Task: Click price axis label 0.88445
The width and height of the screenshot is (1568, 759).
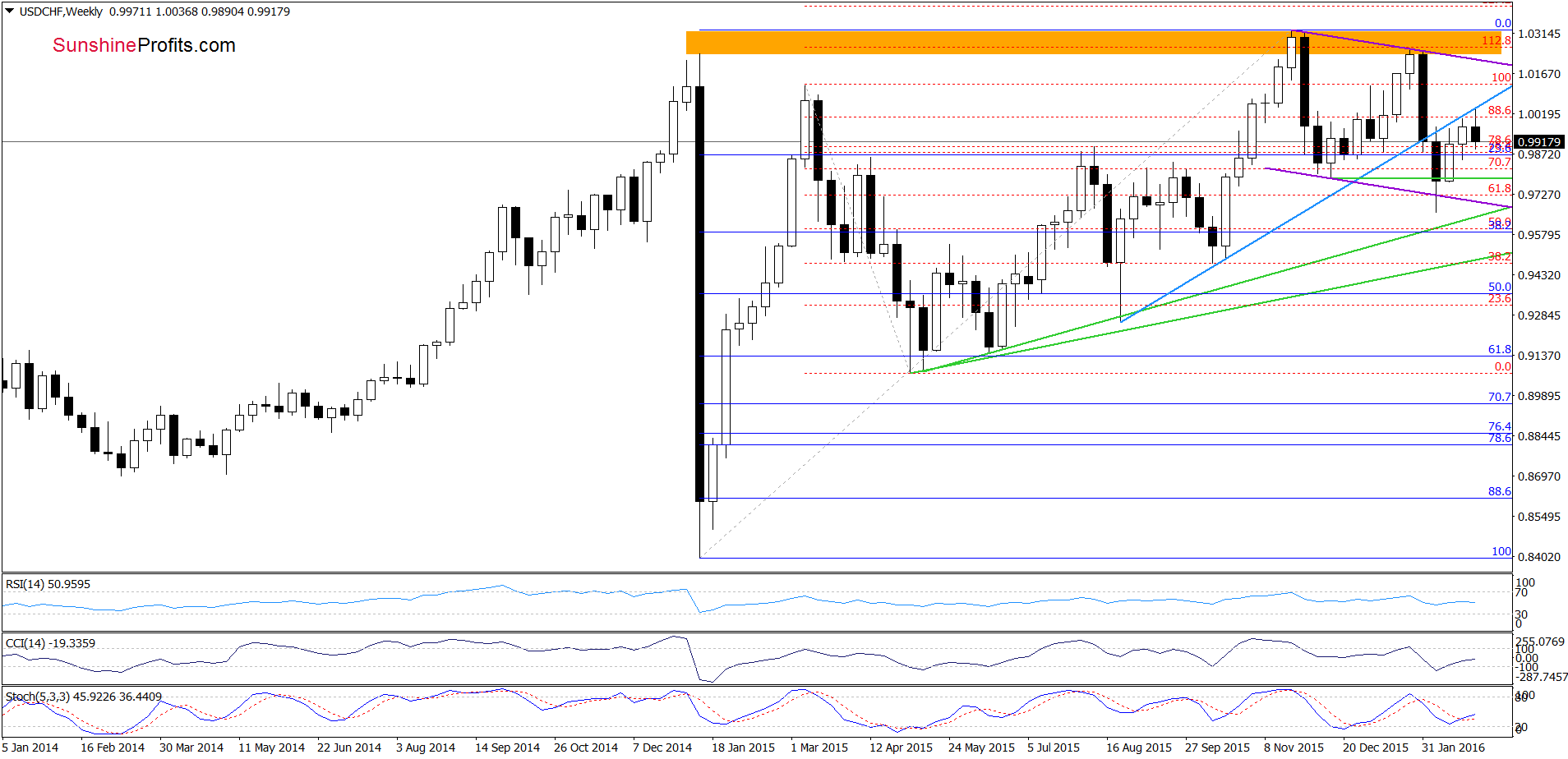Action: pos(1539,436)
